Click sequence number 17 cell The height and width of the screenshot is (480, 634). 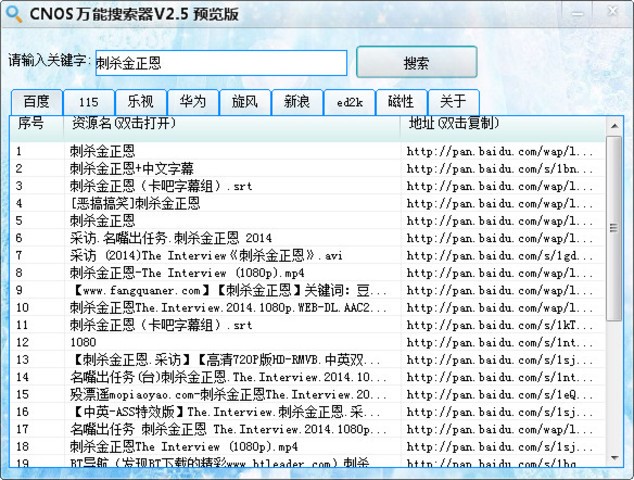click(x=22, y=429)
